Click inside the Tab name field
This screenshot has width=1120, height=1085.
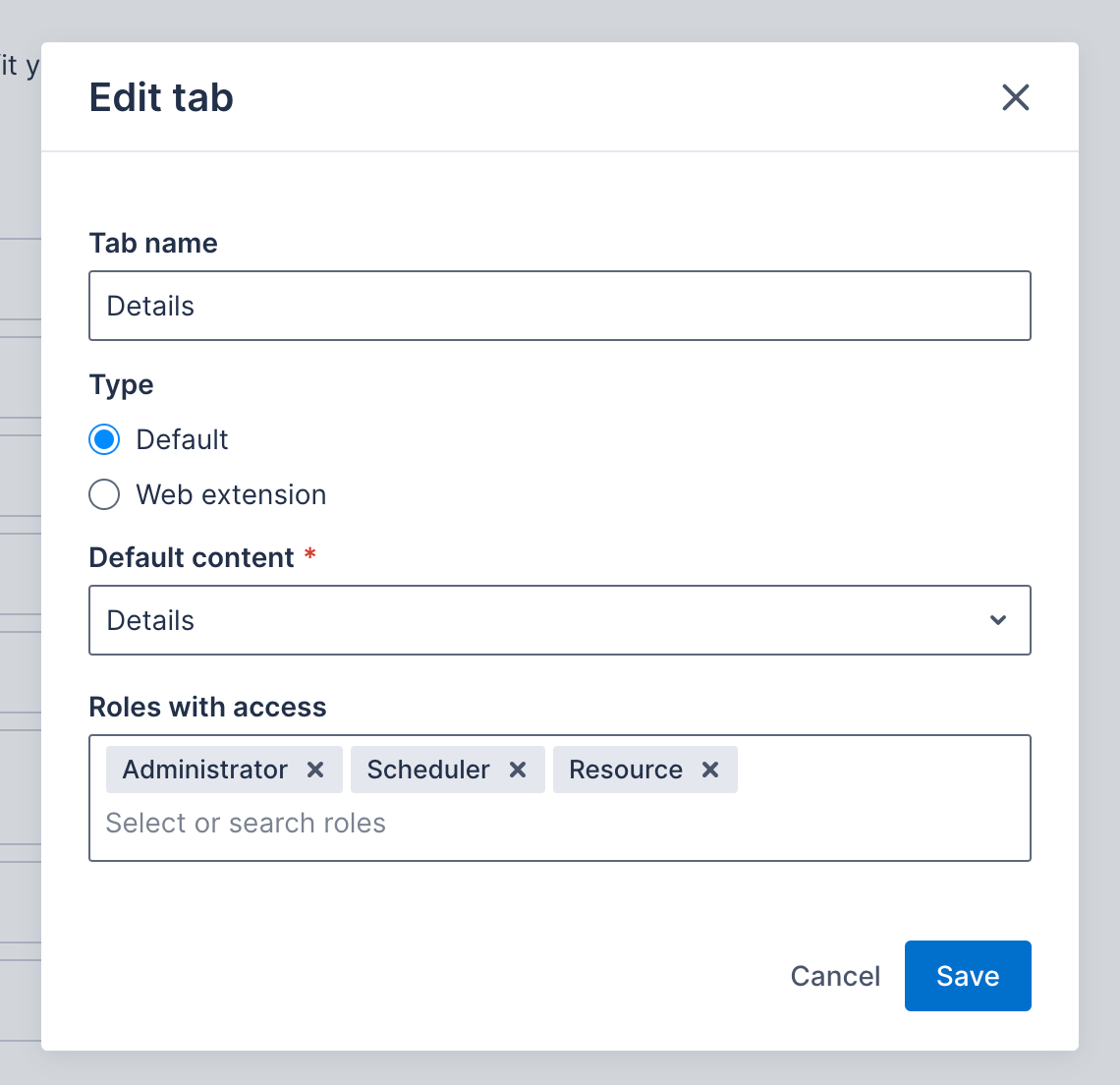[560, 306]
